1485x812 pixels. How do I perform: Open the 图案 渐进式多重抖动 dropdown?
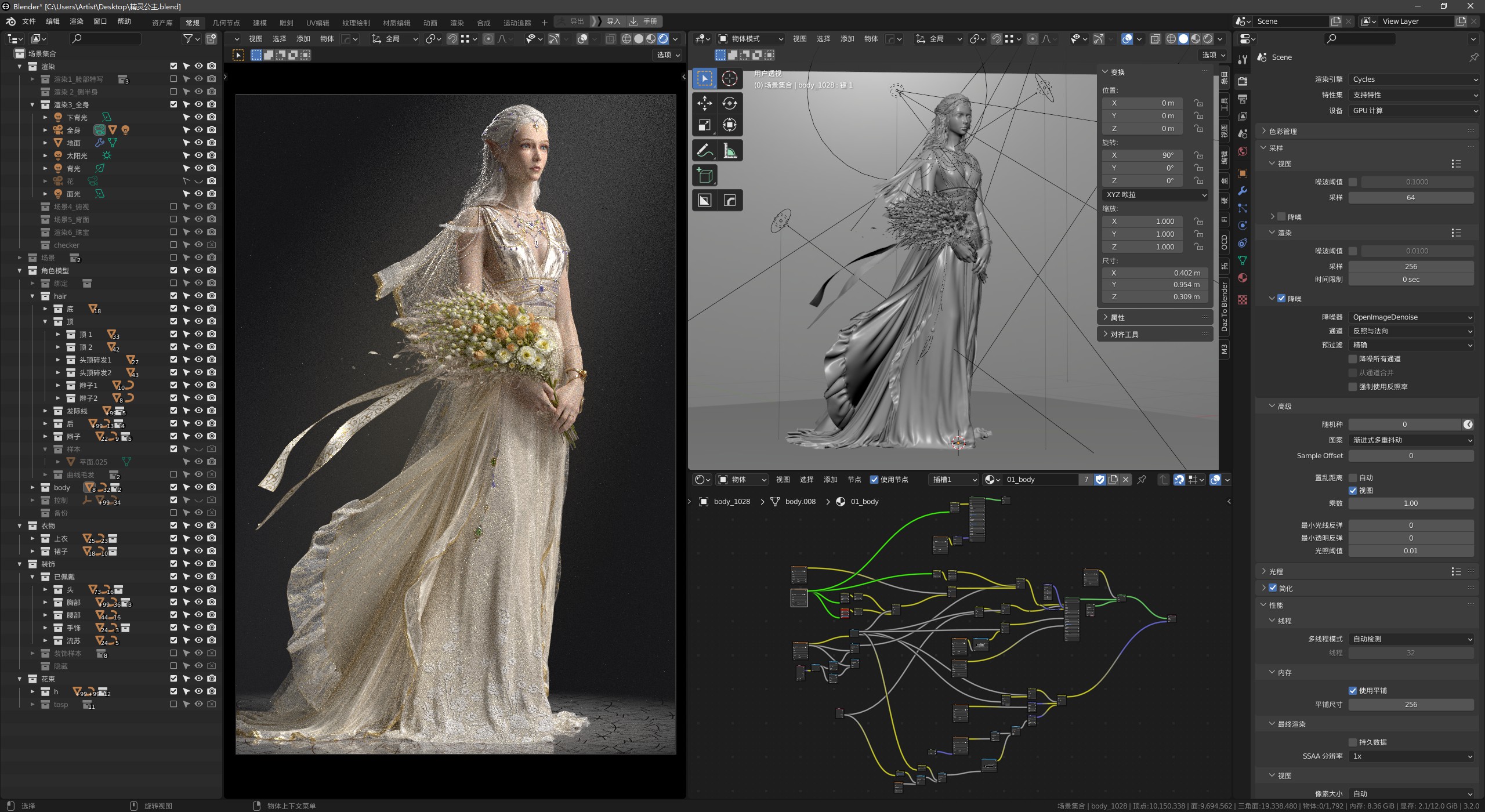1411,440
